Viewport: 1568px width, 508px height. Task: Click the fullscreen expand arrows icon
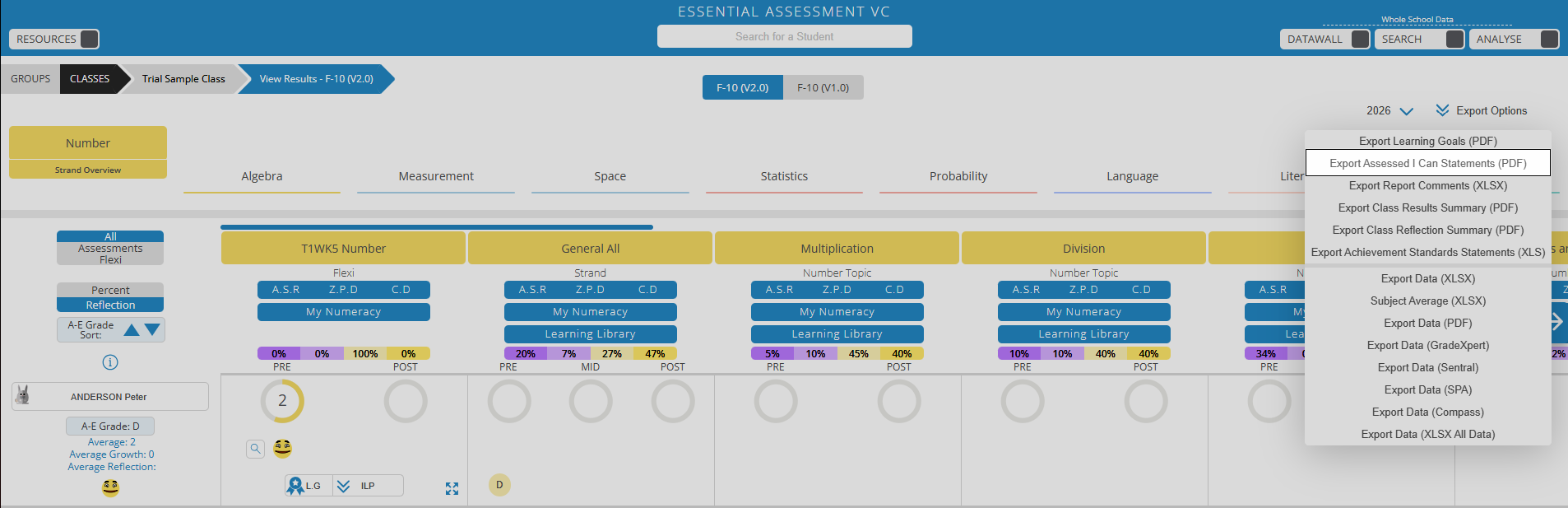452,488
